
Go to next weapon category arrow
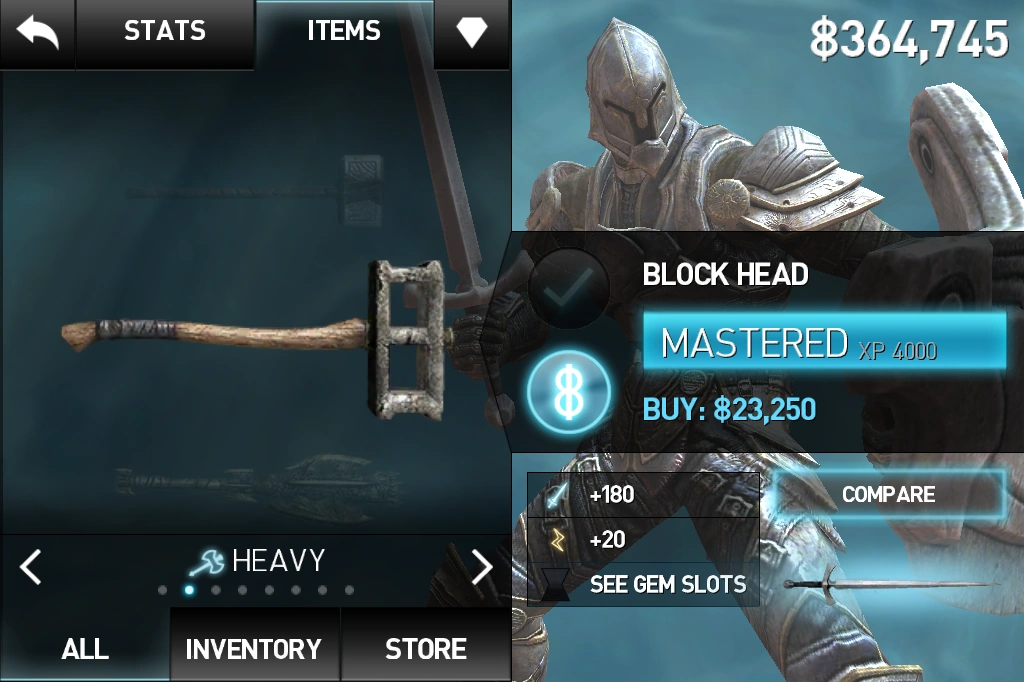tap(482, 566)
